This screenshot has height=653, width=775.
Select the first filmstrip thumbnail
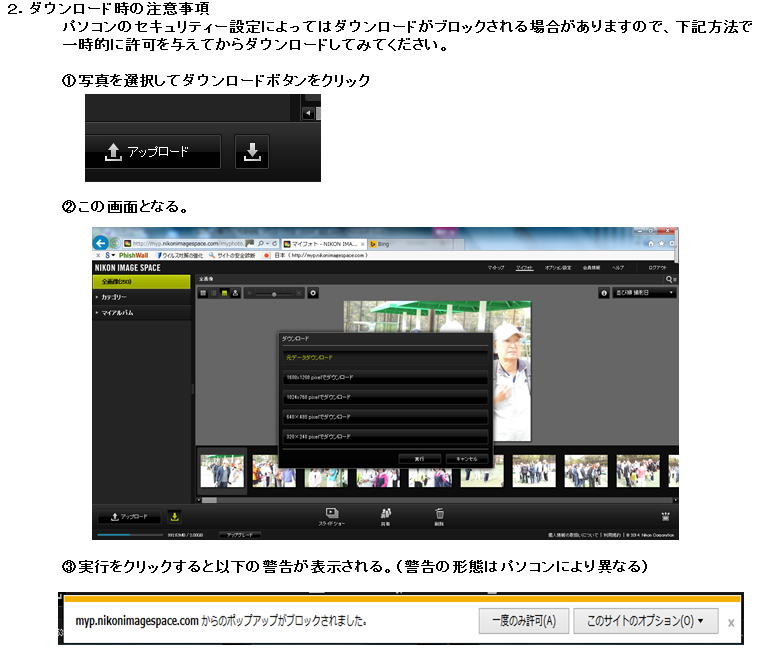pos(222,471)
